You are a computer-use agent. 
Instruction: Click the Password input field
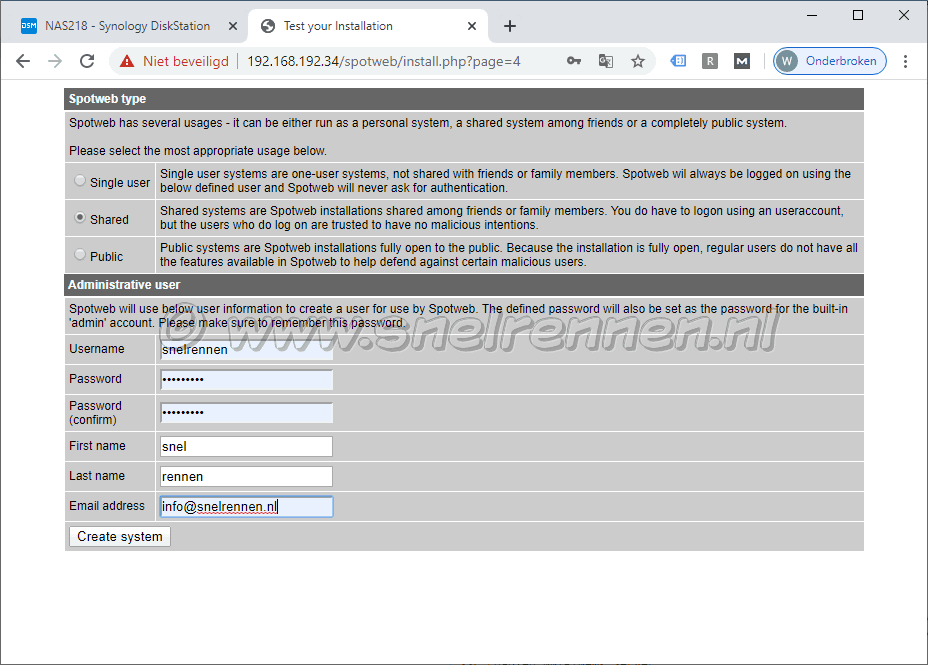[x=246, y=379]
